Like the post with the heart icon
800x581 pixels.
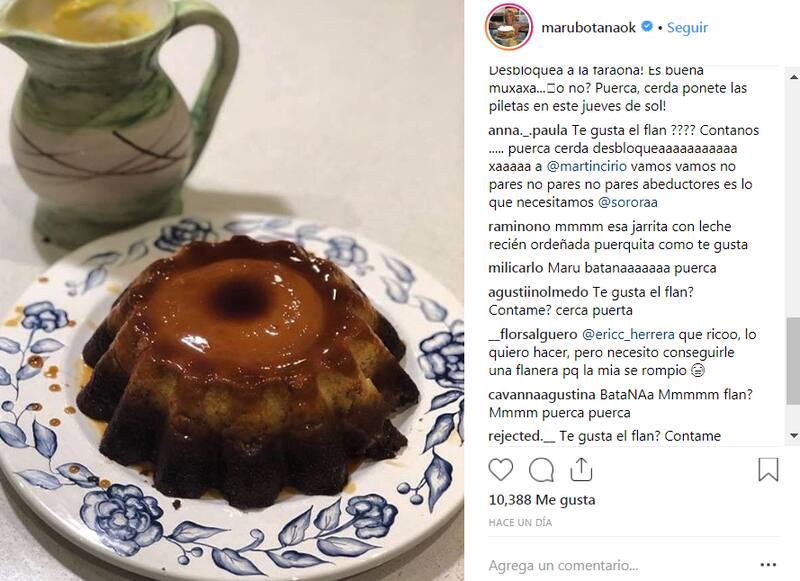[501, 469]
